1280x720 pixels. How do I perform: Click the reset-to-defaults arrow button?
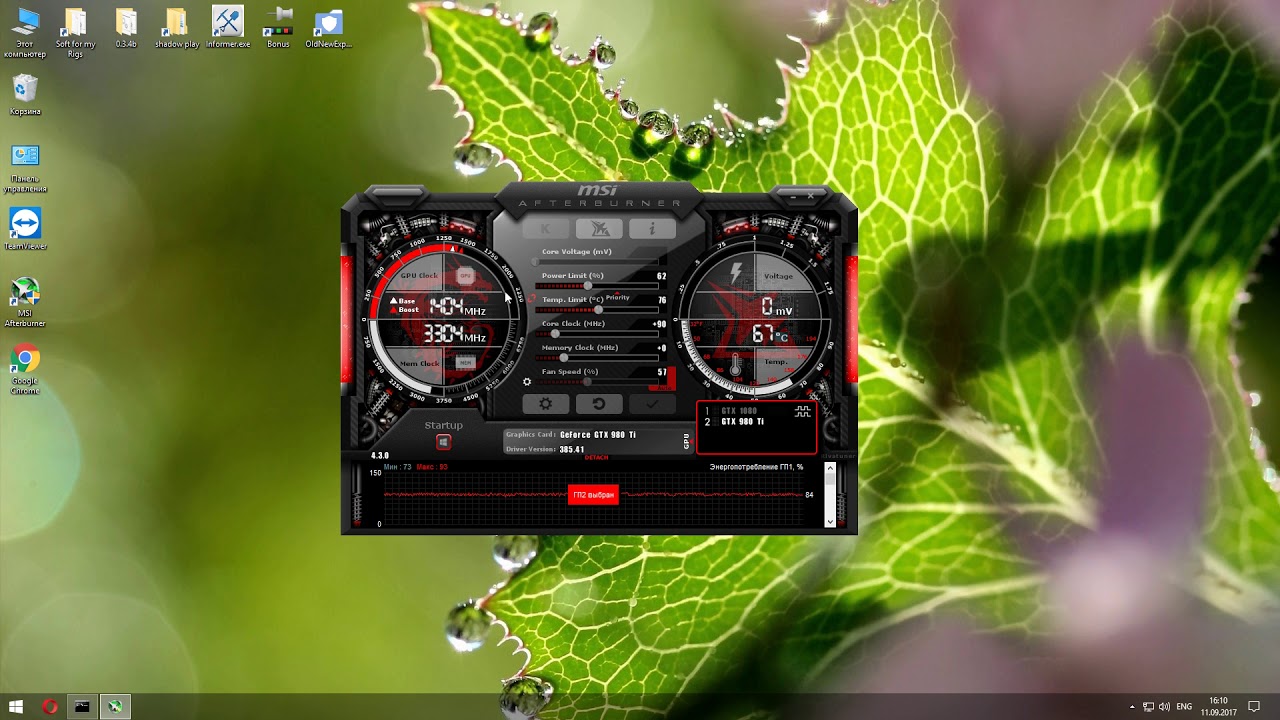tap(599, 404)
